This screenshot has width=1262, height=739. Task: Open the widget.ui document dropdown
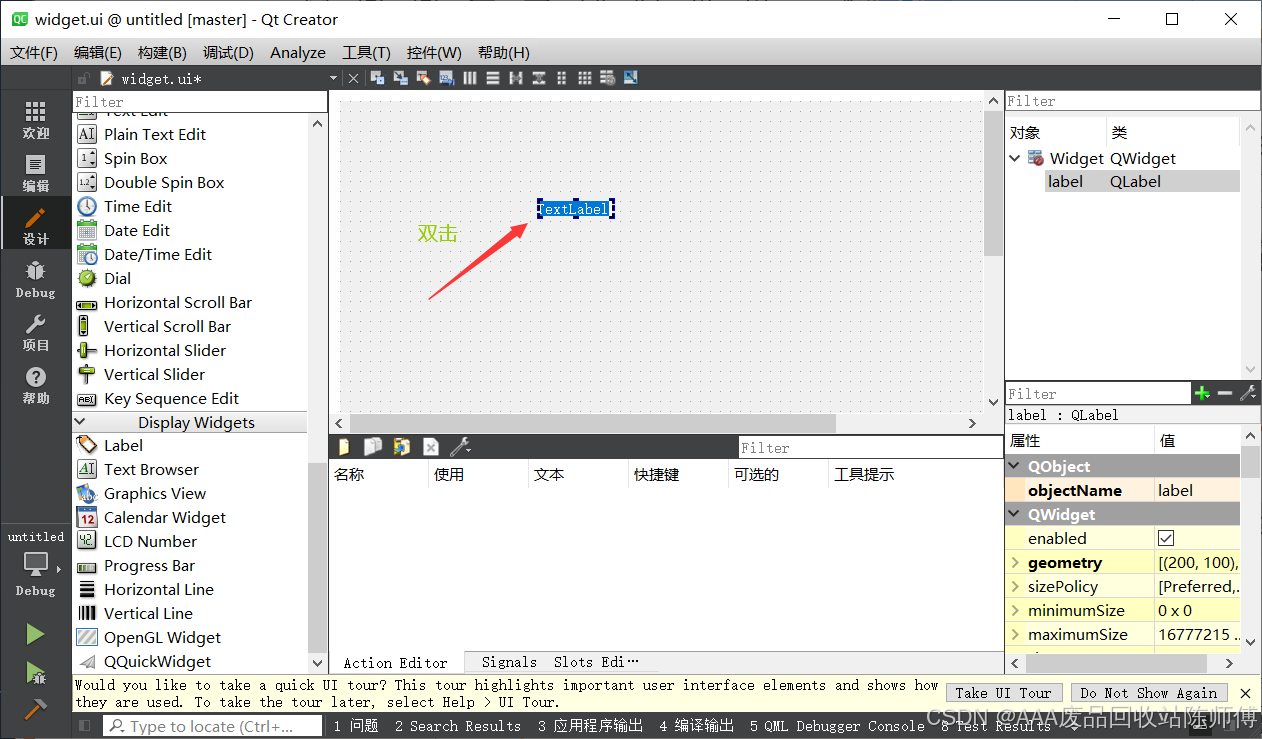[x=334, y=78]
